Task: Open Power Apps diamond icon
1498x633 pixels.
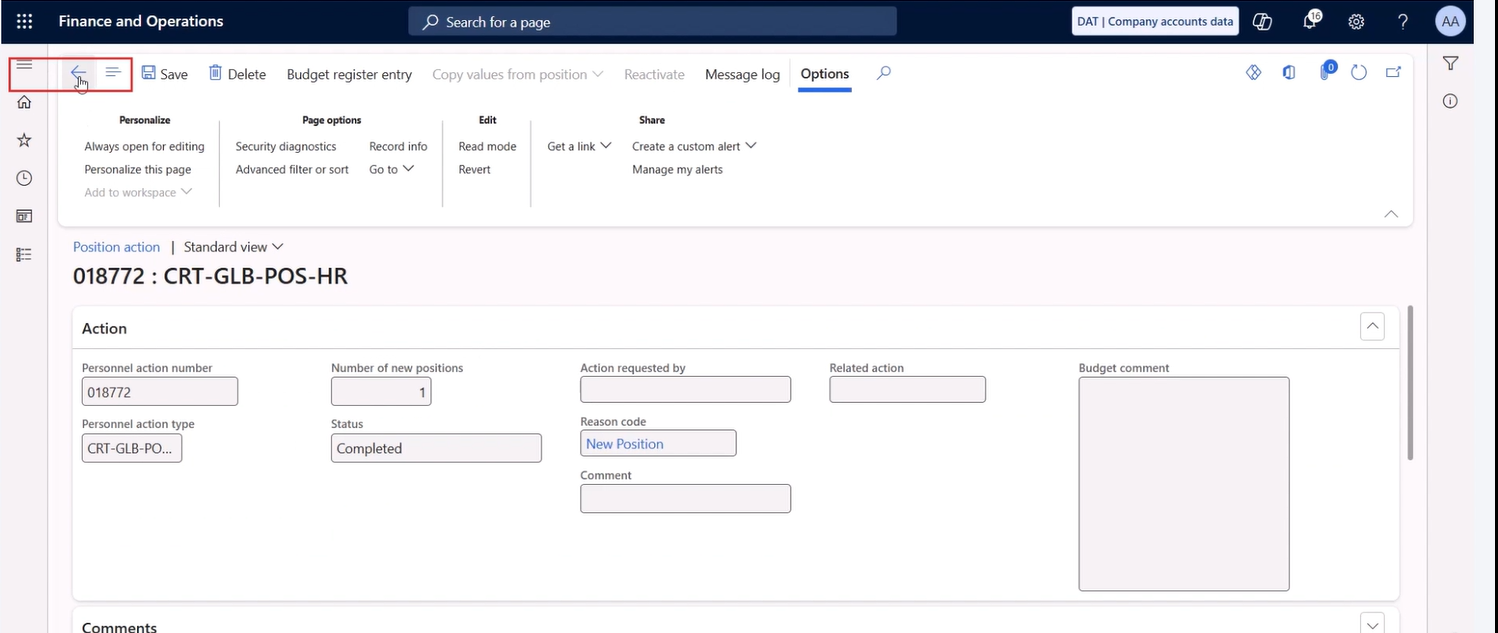Action: (x=1253, y=72)
